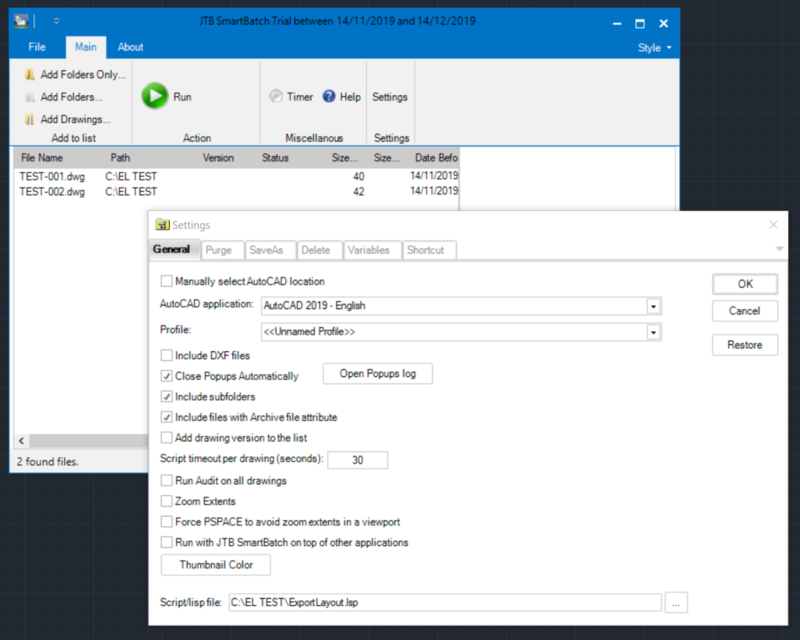
Task: Click the Add Folders Only icon
Action: pos(29,75)
